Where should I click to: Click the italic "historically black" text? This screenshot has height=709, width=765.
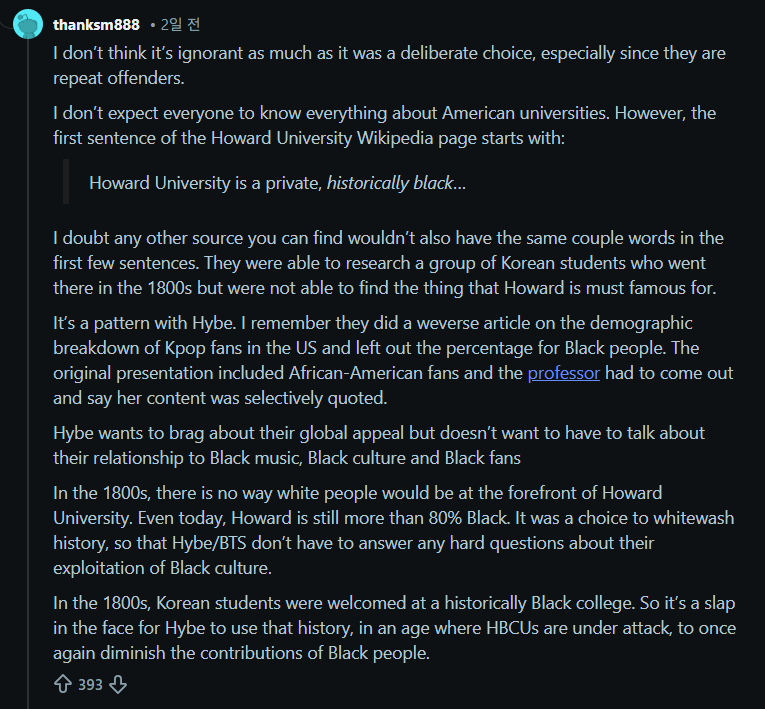coord(389,183)
